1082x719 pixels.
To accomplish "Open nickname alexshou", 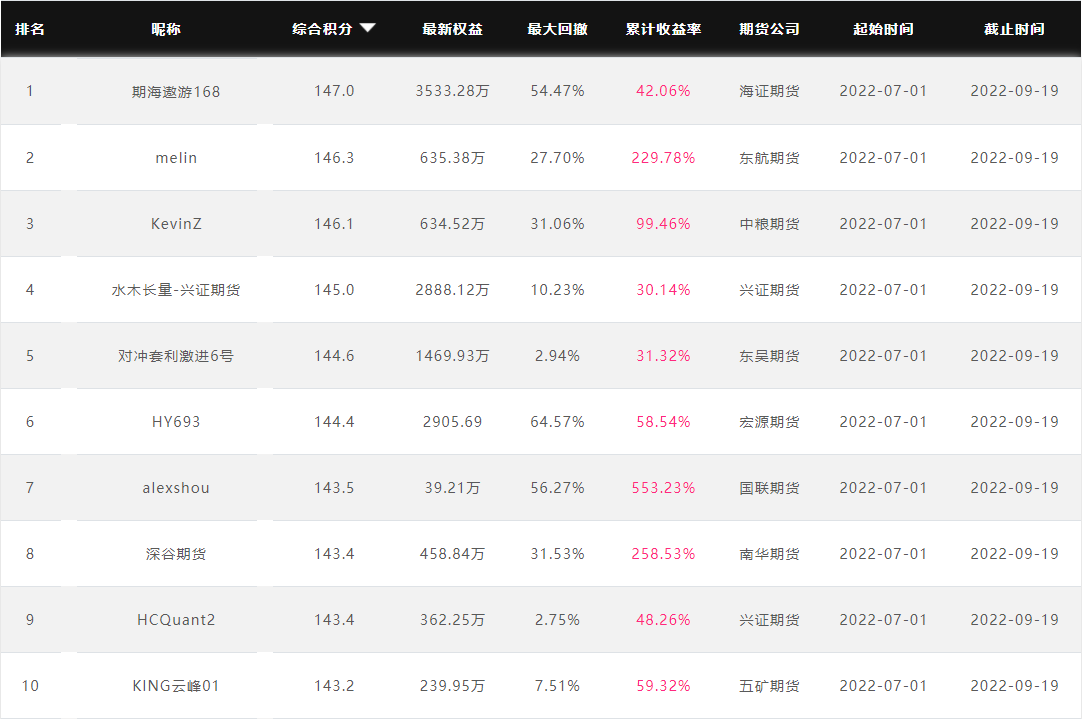I will tap(176, 488).
